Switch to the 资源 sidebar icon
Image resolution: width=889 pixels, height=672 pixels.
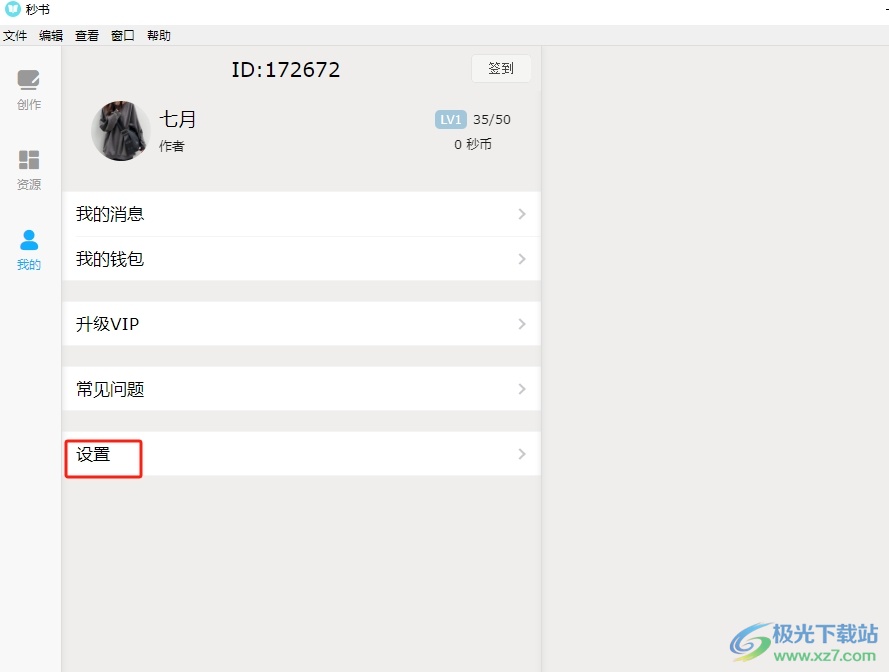(28, 170)
